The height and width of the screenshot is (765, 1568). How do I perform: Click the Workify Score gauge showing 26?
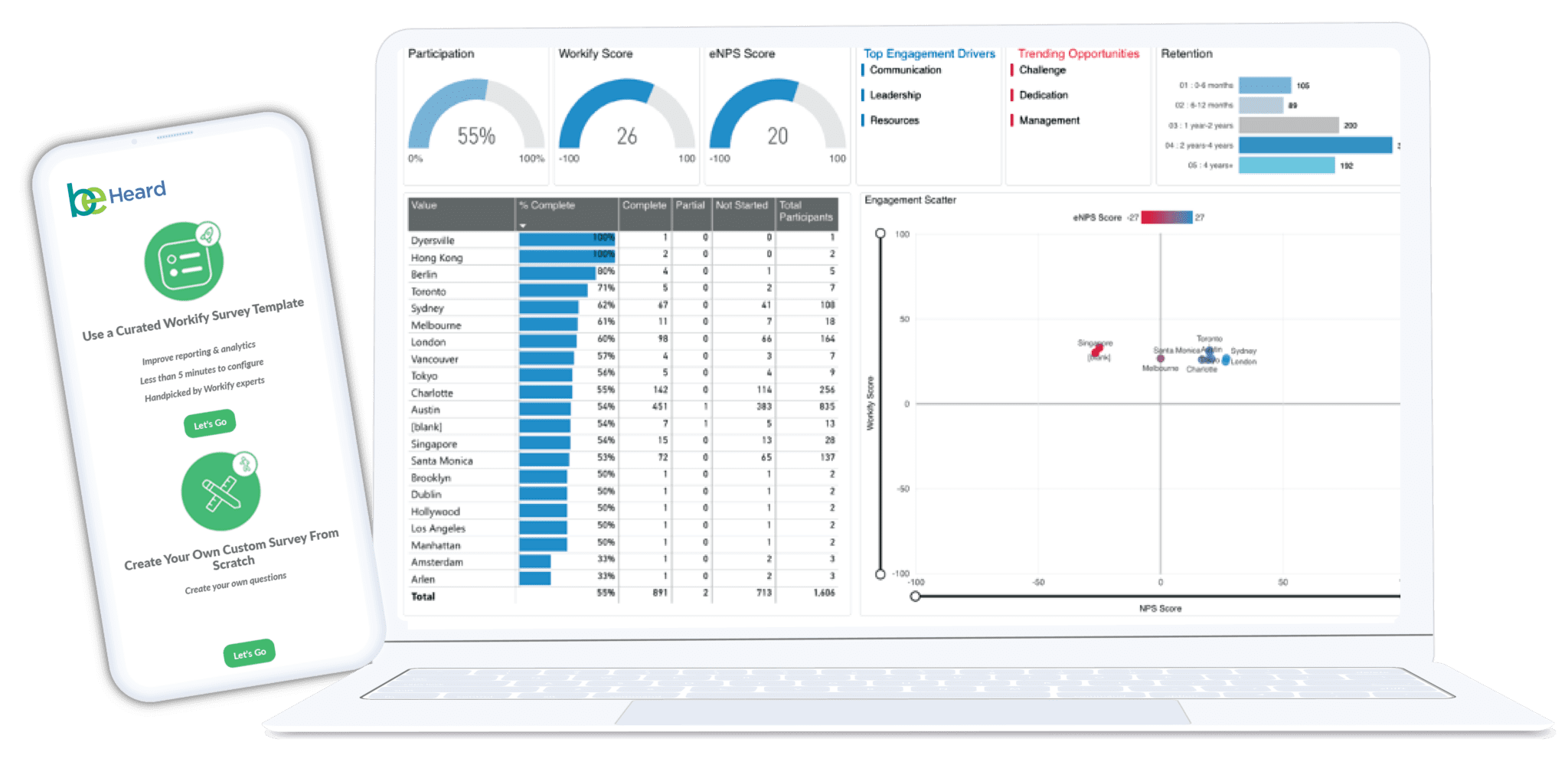click(626, 115)
